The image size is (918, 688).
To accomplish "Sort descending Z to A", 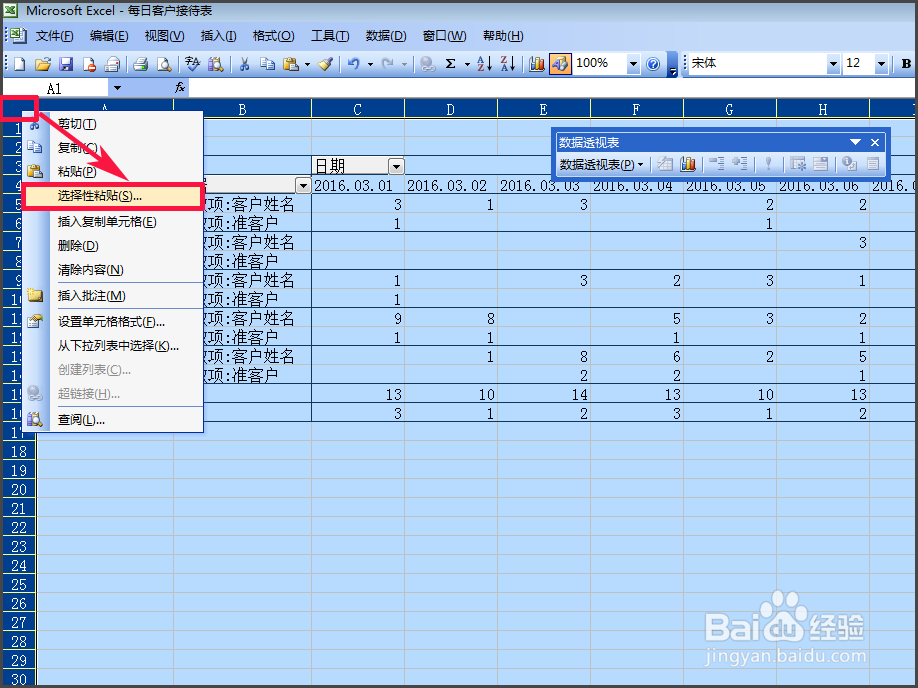I will [x=508, y=64].
